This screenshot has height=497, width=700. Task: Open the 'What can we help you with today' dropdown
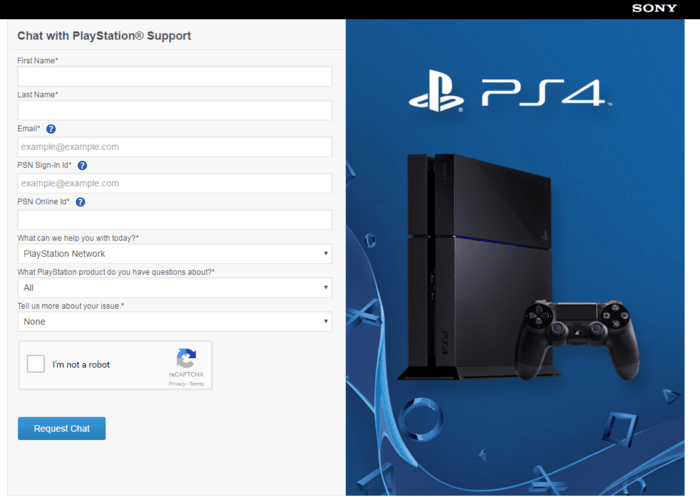175,254
